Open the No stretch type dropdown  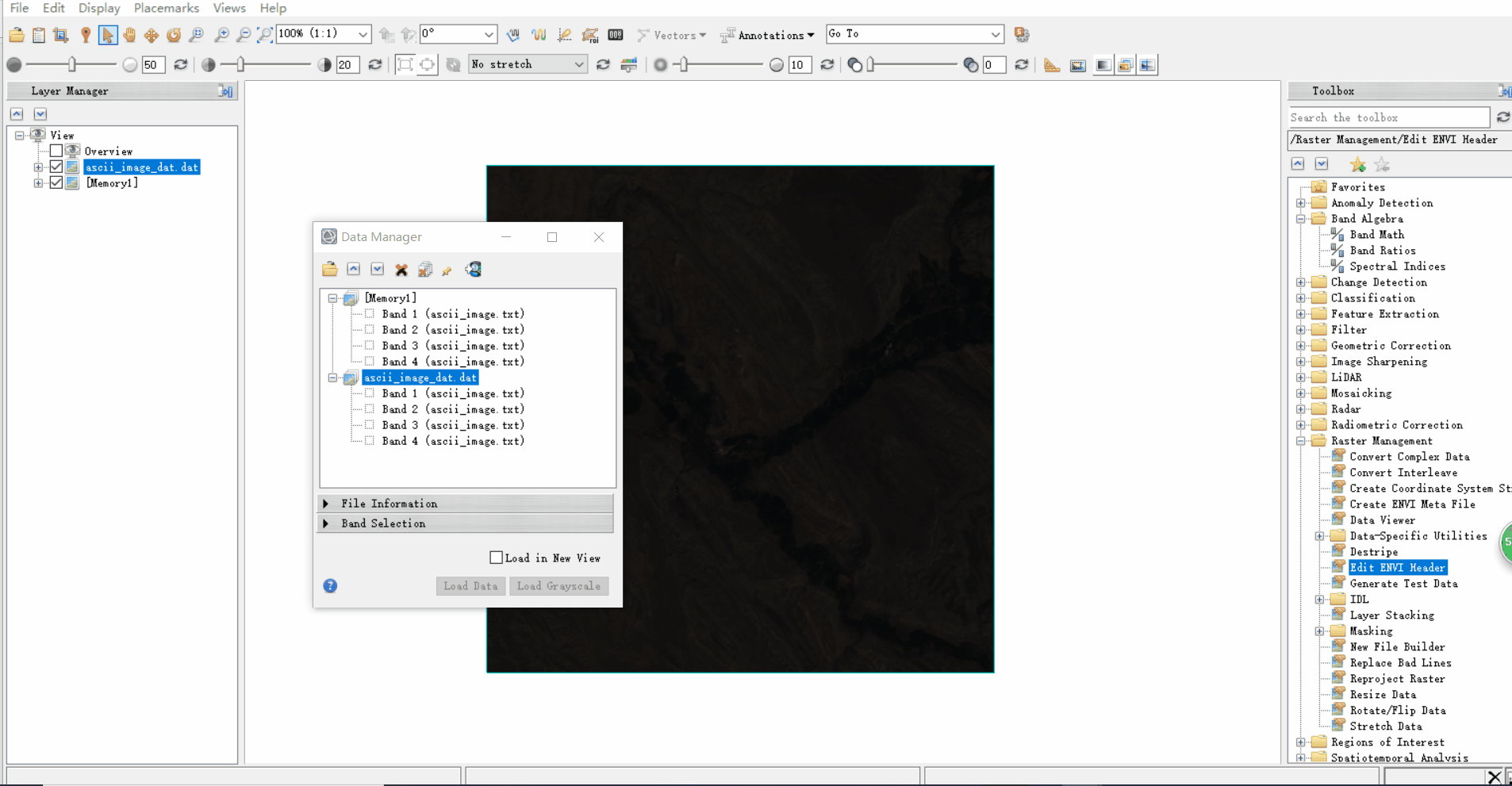coord(578,64)
